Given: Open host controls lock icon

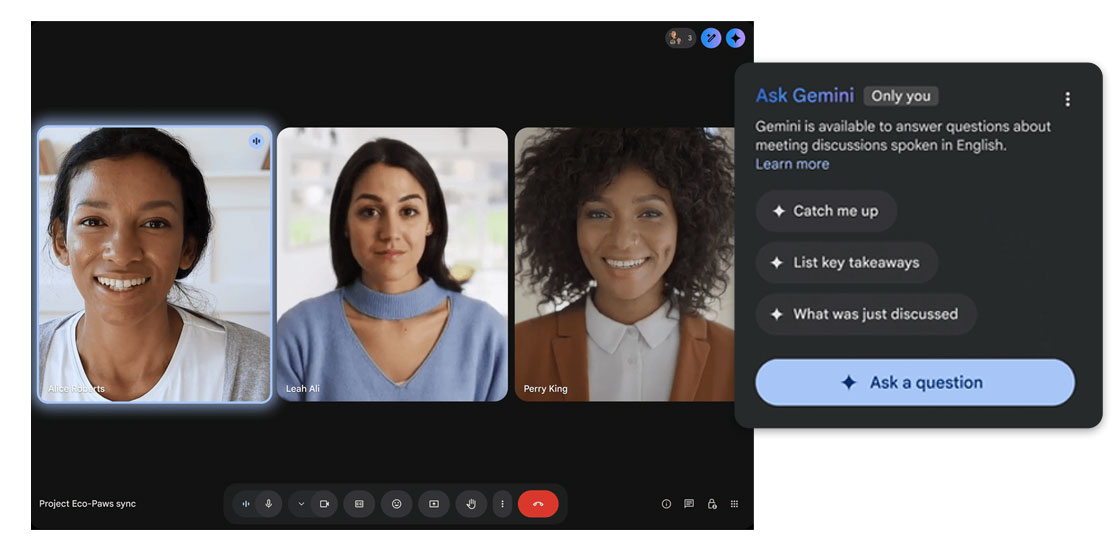Looking at the screenshot, I should click(712, 504).
